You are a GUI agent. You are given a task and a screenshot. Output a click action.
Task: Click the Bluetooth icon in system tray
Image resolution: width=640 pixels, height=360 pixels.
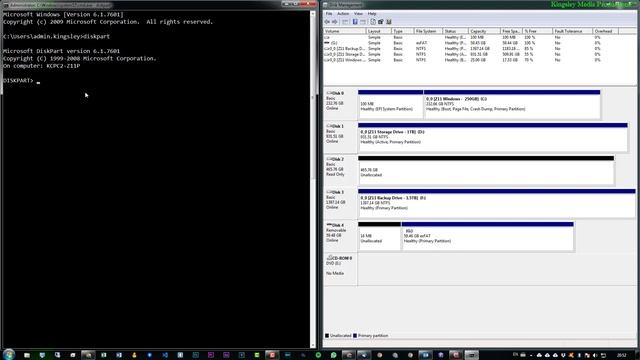[579, 356]
